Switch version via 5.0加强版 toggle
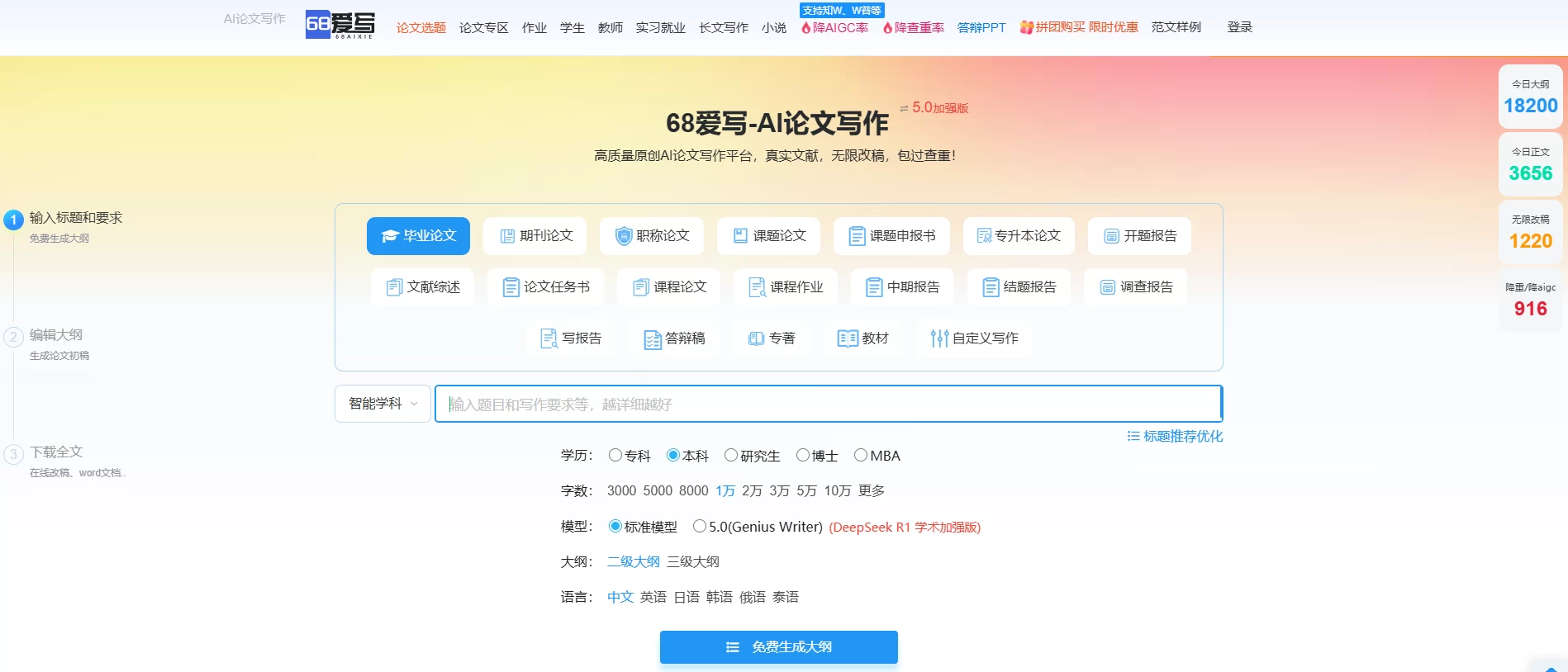The image size is (1568, 672). tap(934, 108)
